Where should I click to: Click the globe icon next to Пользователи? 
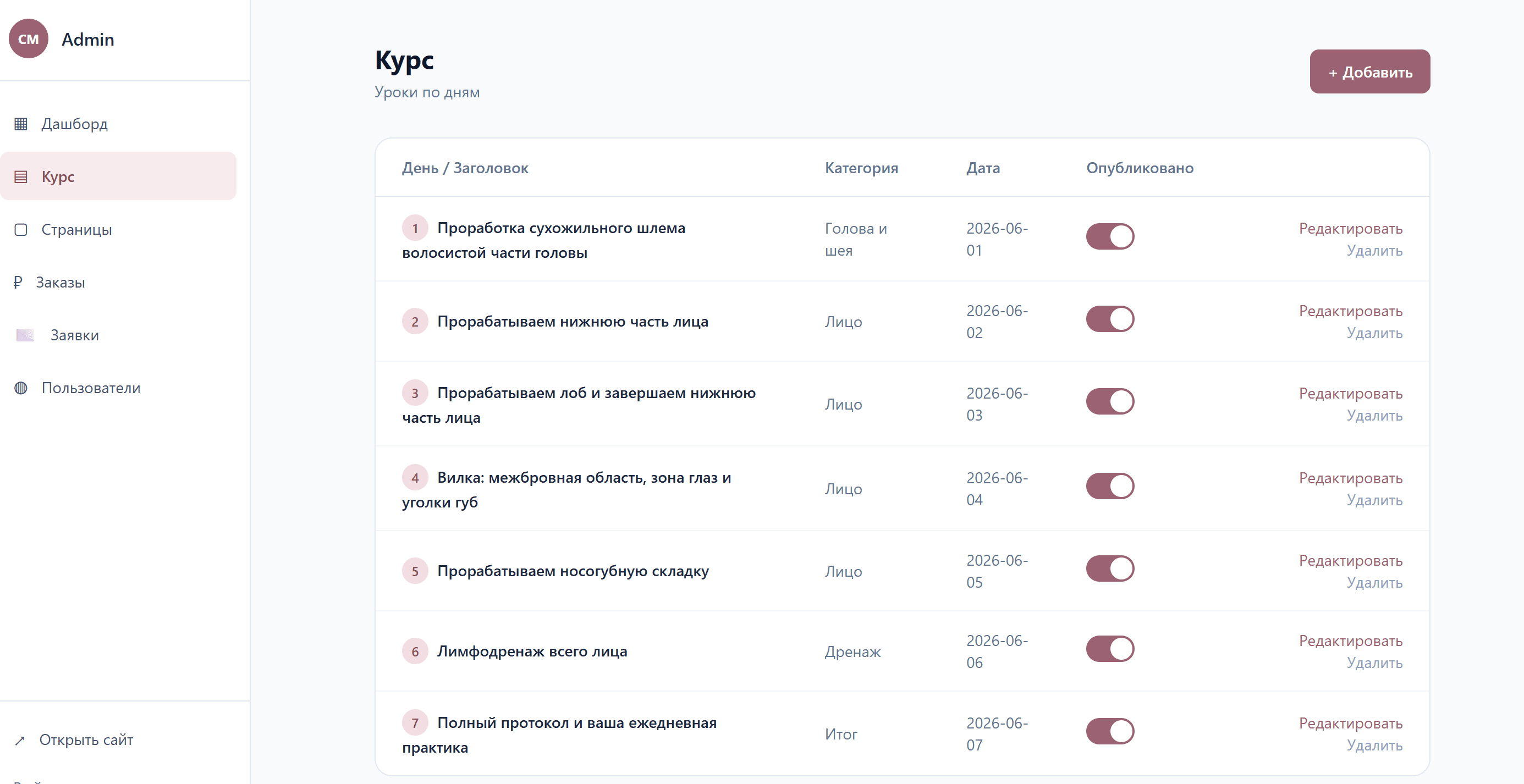tap(21, 388)
